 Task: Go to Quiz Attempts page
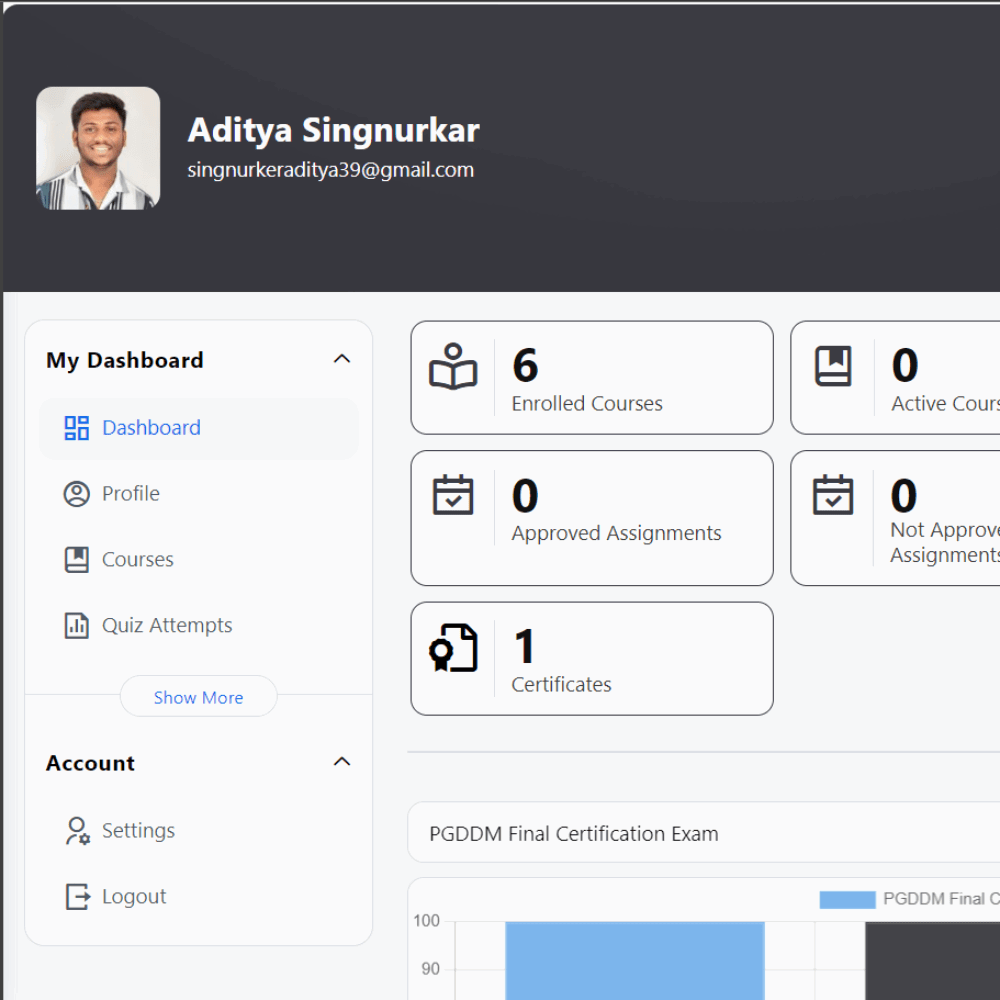167,626
